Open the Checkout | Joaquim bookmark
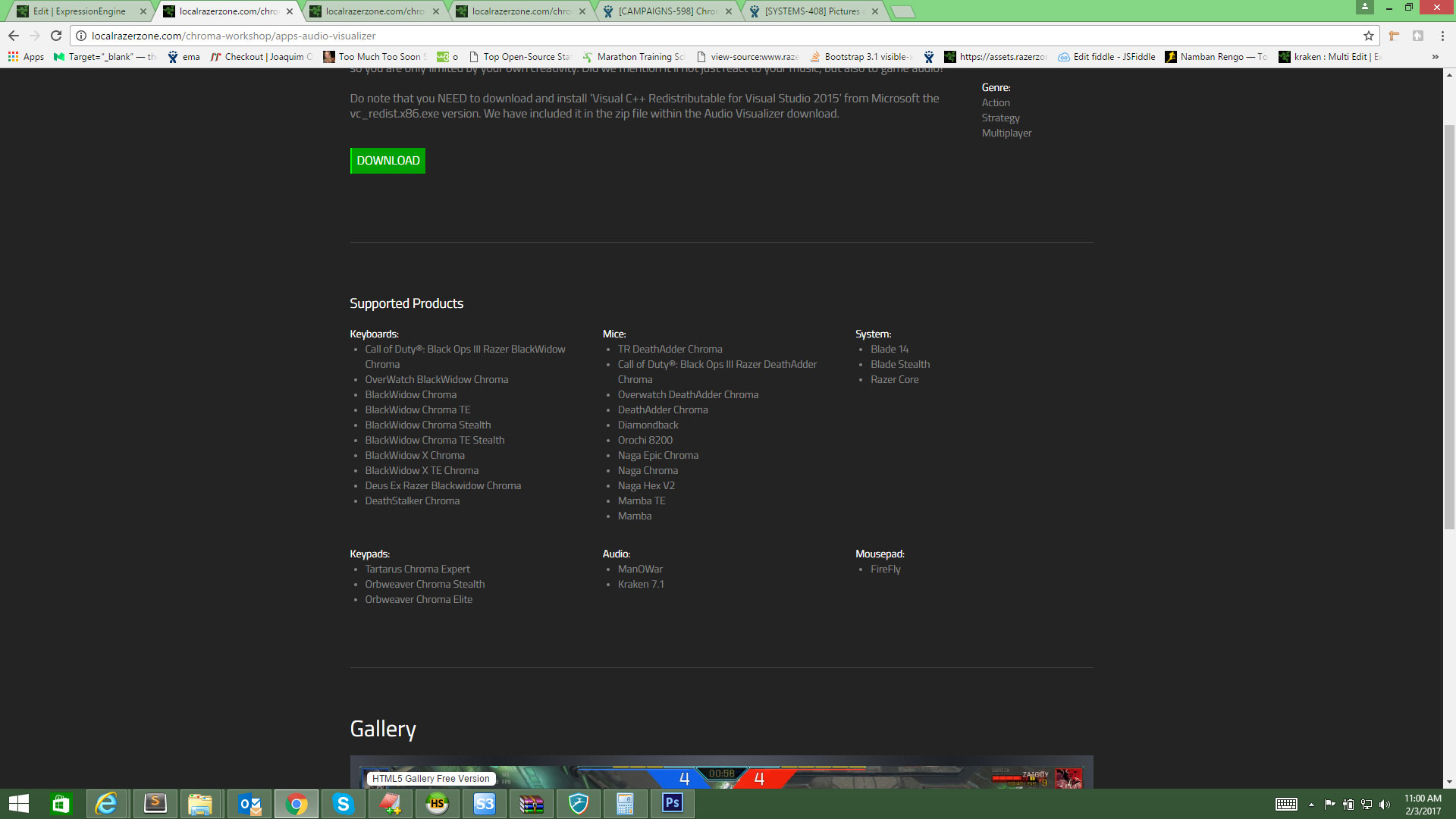This screenshot has height=819, width=1456. point(262,57)
